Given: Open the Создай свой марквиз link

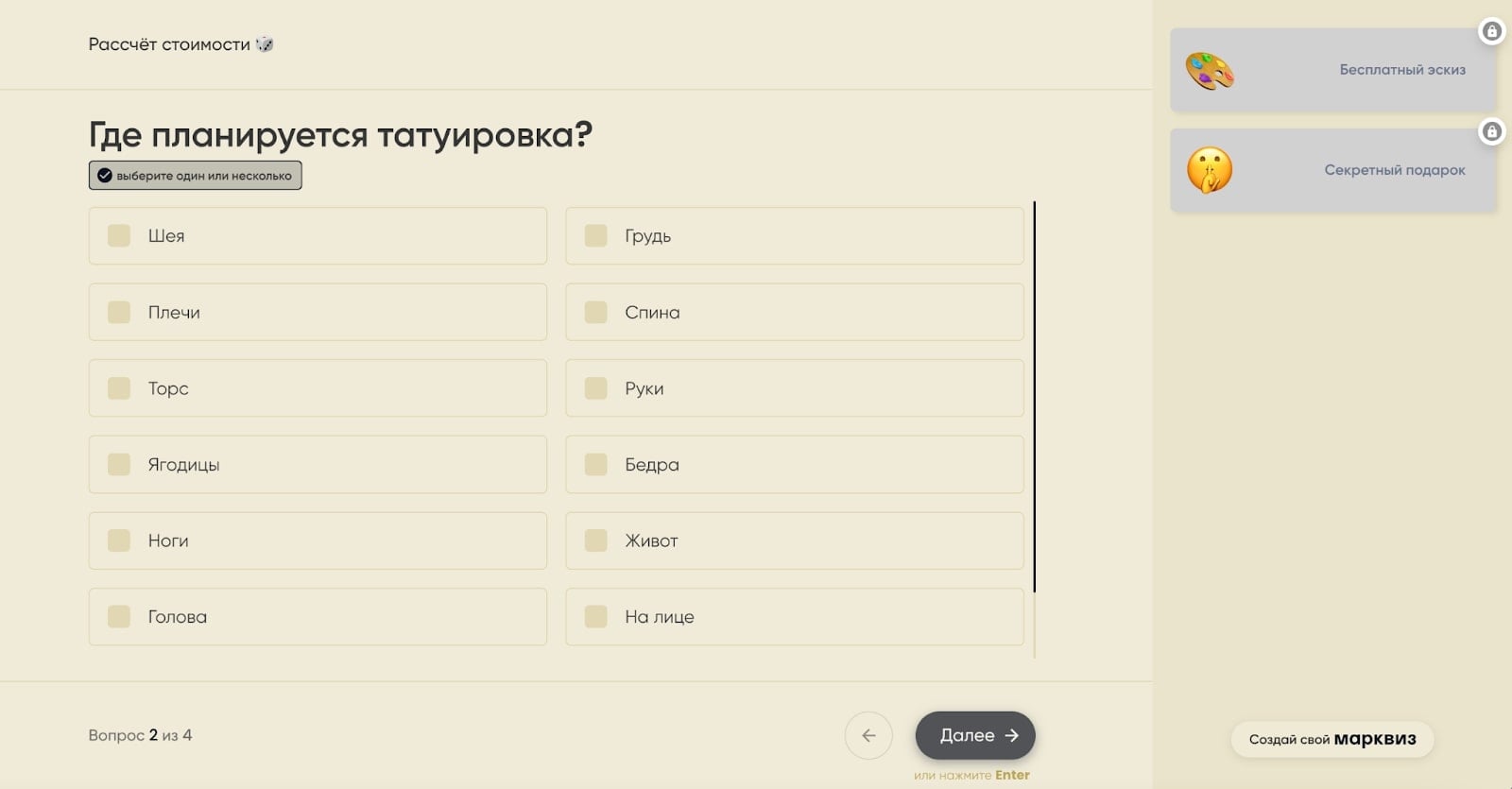Looking at the screenshot, I should pyautogui.click(x=1332, y=740).
